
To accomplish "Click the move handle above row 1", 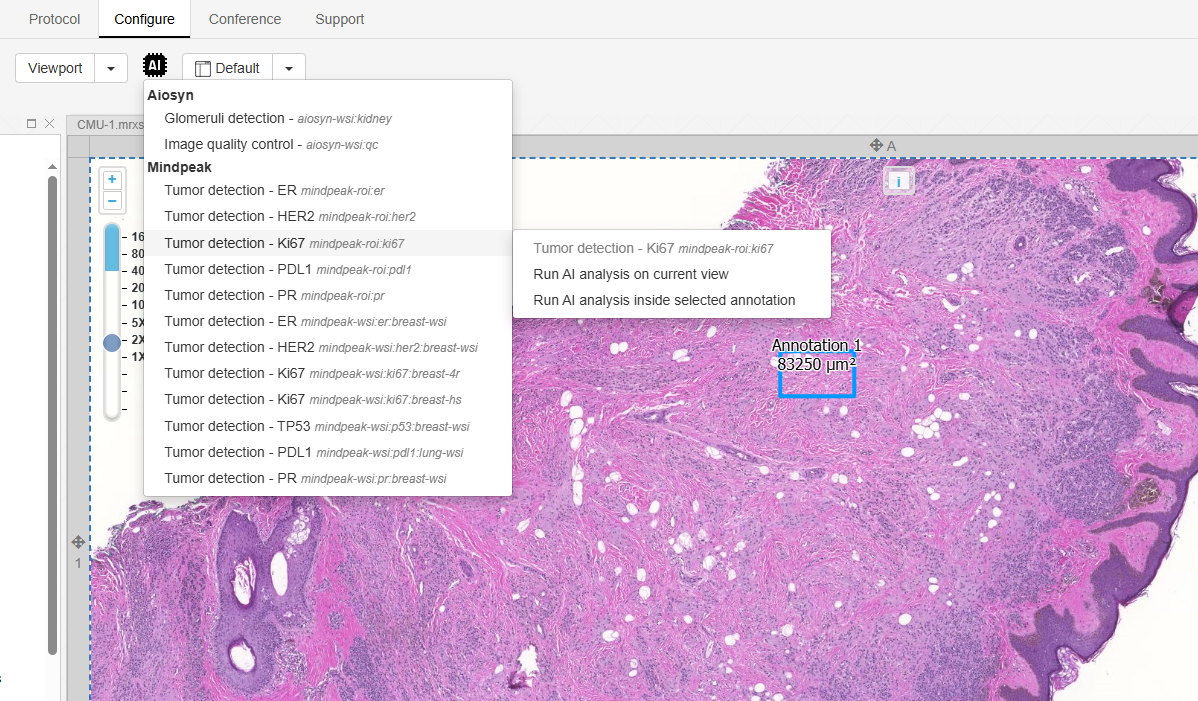I will click(x=77, y=542).
